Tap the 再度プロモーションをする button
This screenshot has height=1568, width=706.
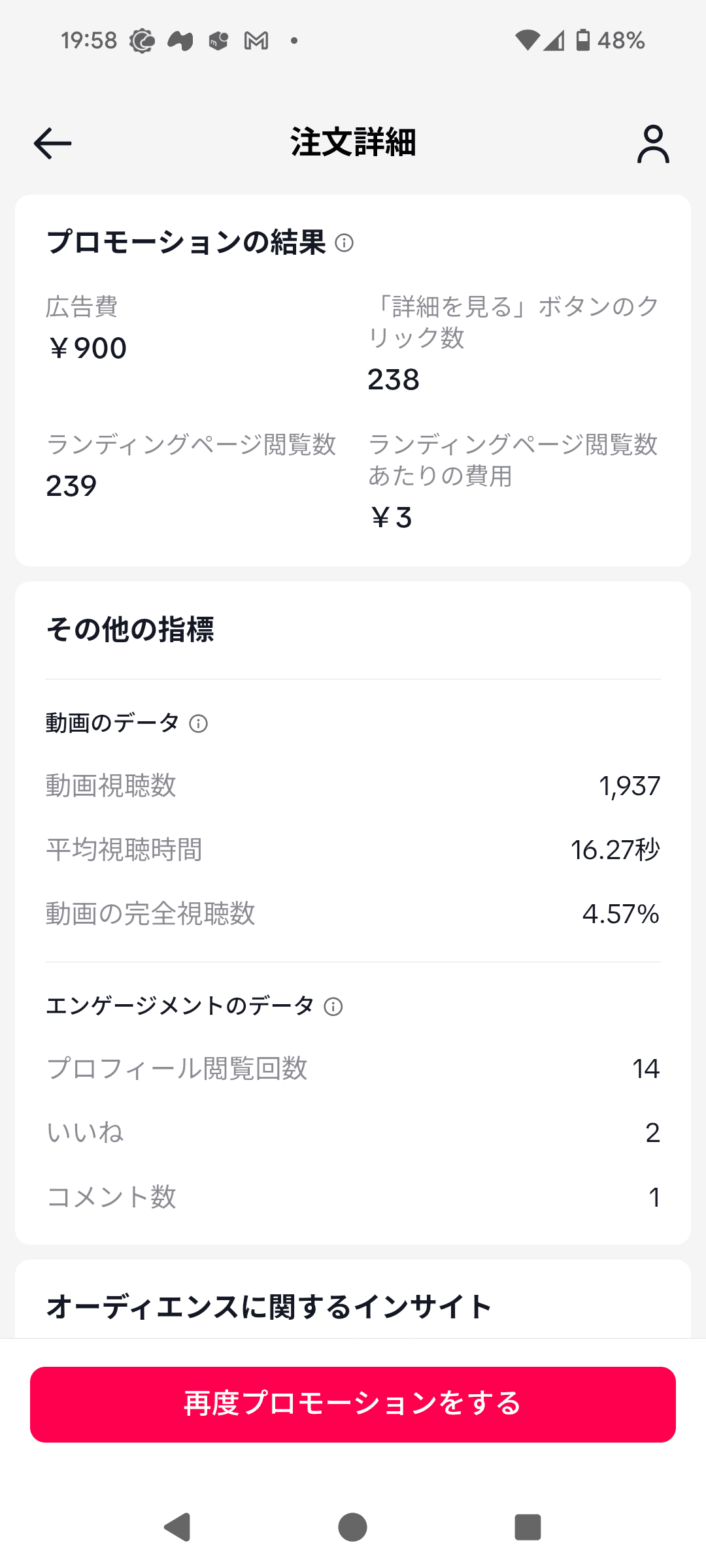pyautogui.click(x=353, y=1404)
